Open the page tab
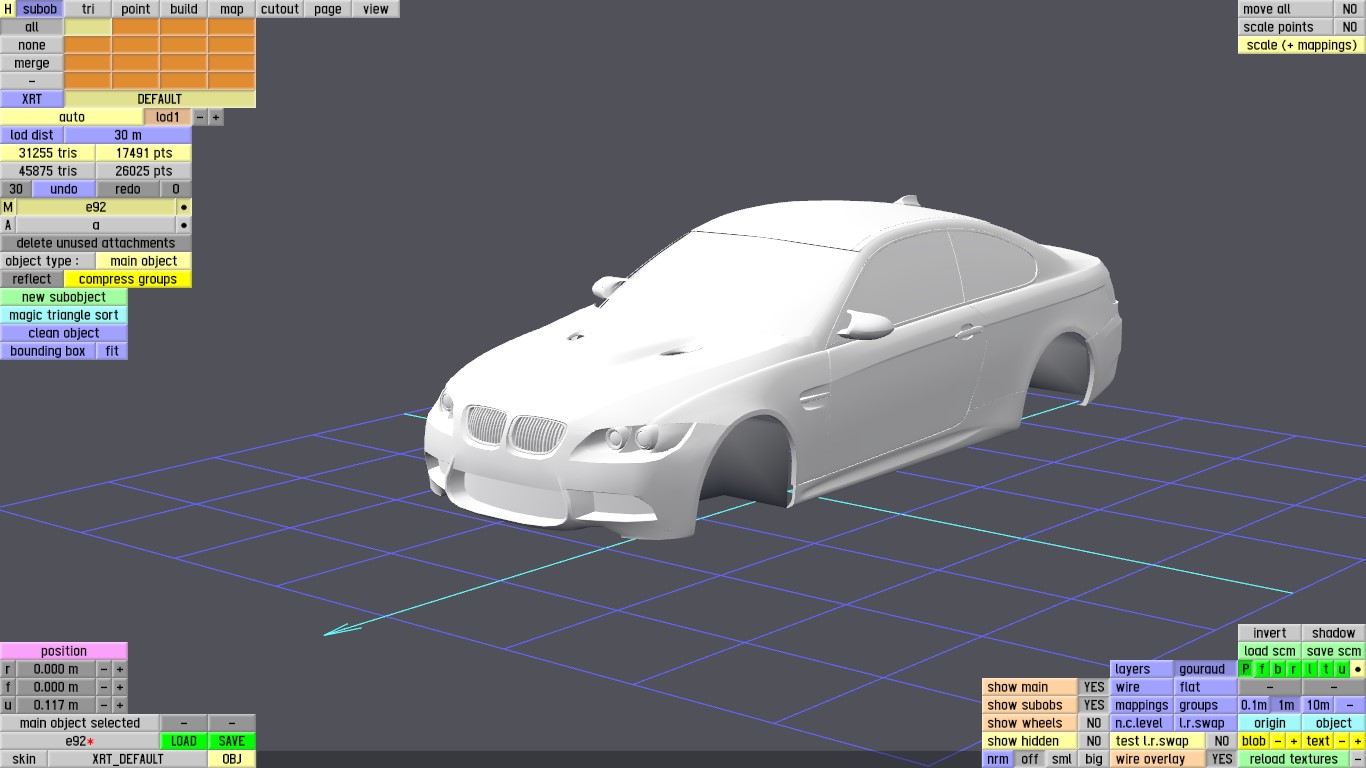The image size is (1366, 768). tap(328, 9)
